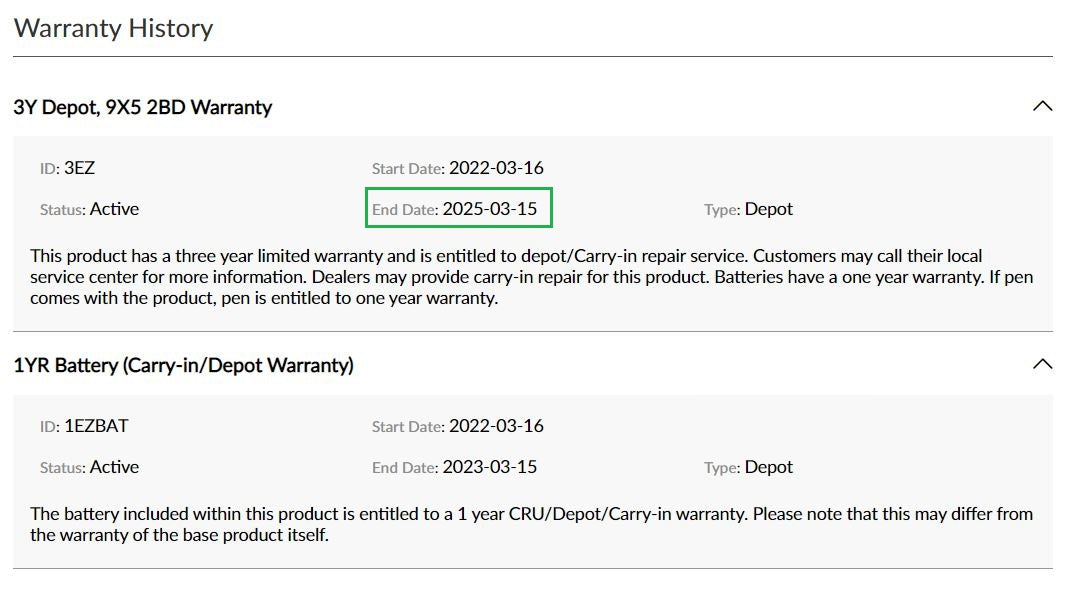The width and height of the screenshot is (1074, 607).
Task: Click battery warranty Start Date 2022-03-16
Action: coord(496,426)
